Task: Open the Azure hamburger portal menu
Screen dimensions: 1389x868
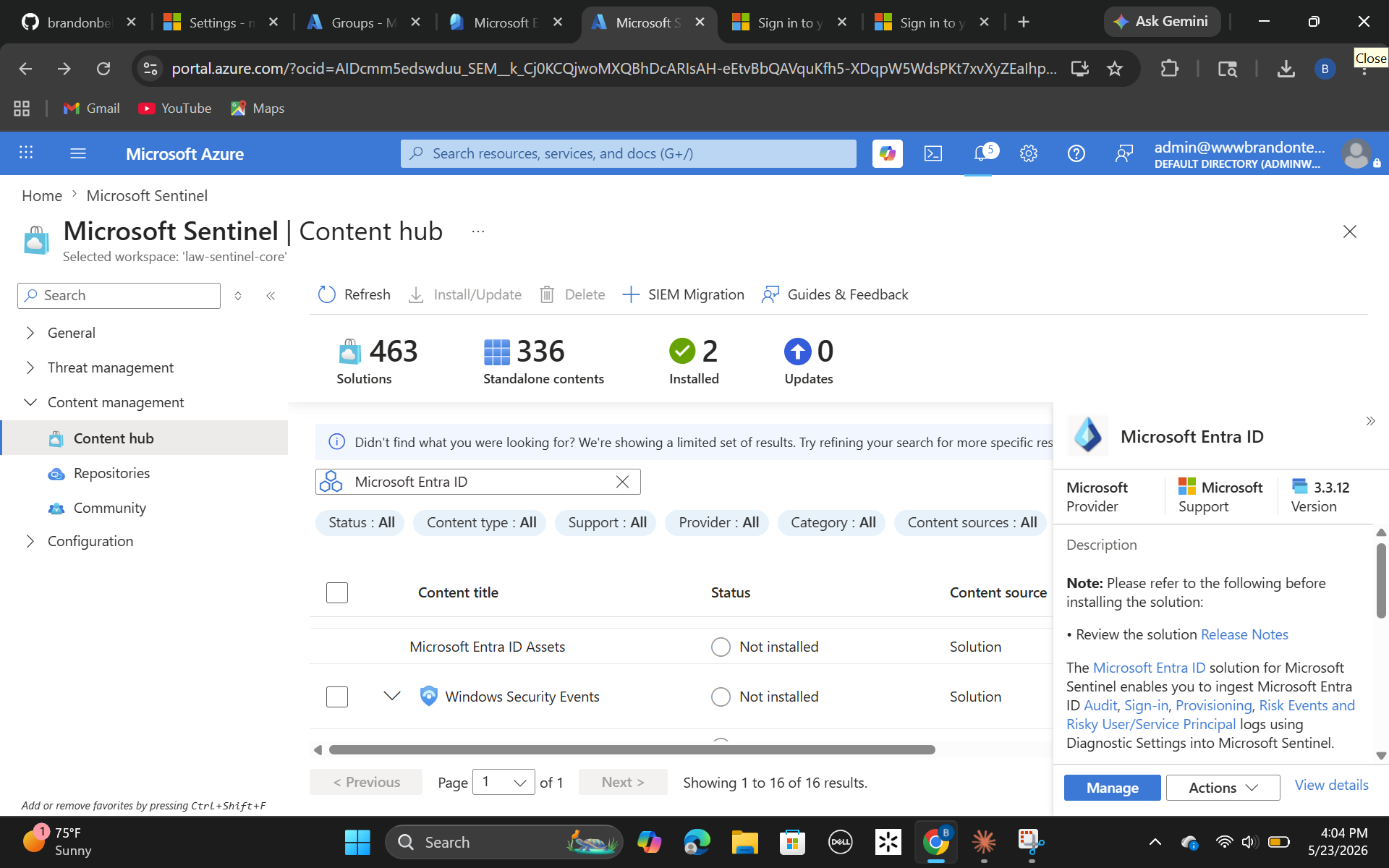Action: point(78,153)
